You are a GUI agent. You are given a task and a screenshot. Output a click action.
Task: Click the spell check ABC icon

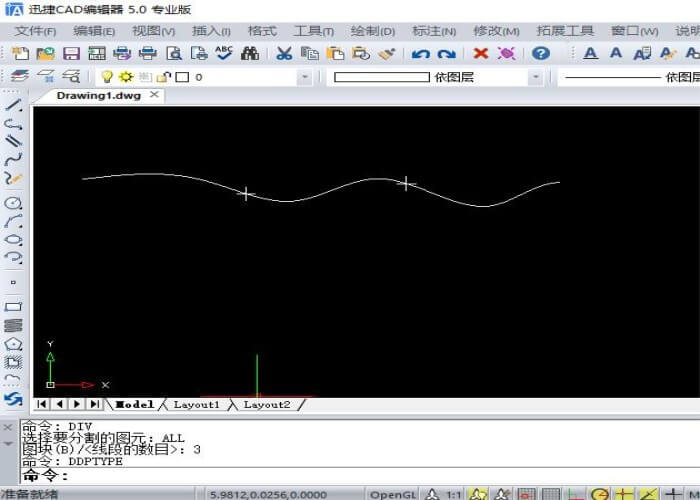click(x=223, y=53)
